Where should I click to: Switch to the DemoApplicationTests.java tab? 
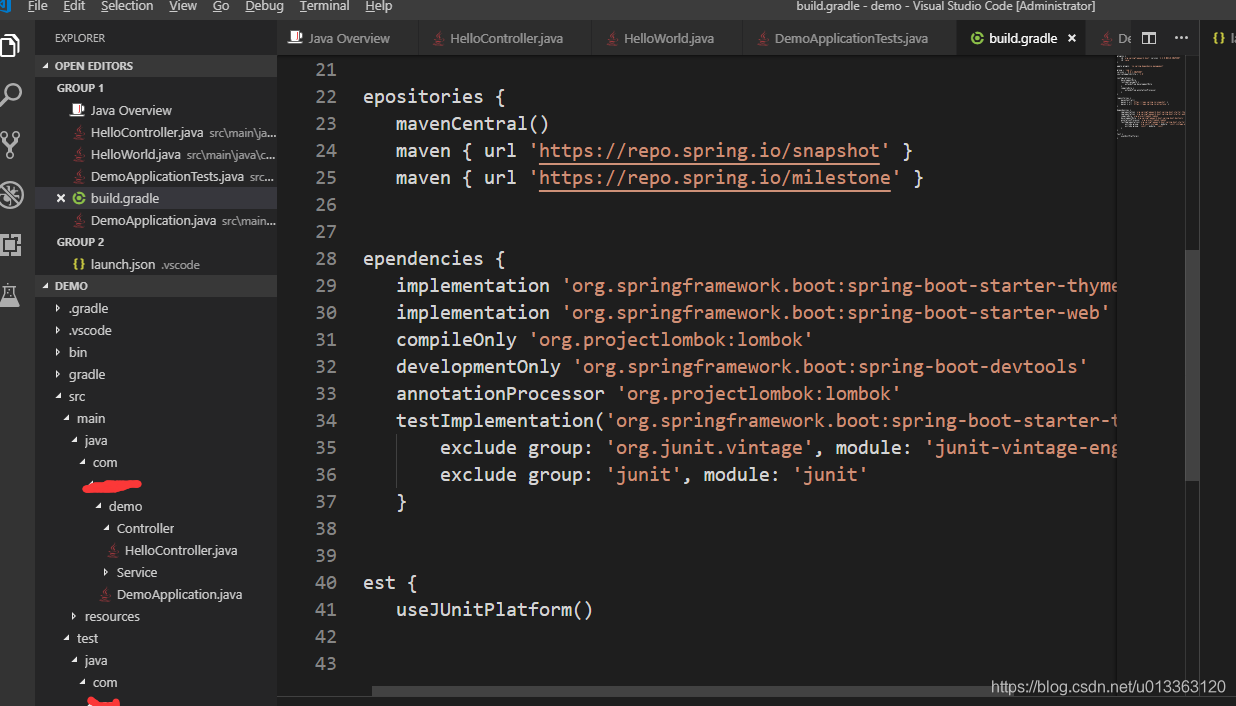tap(850, 38)
